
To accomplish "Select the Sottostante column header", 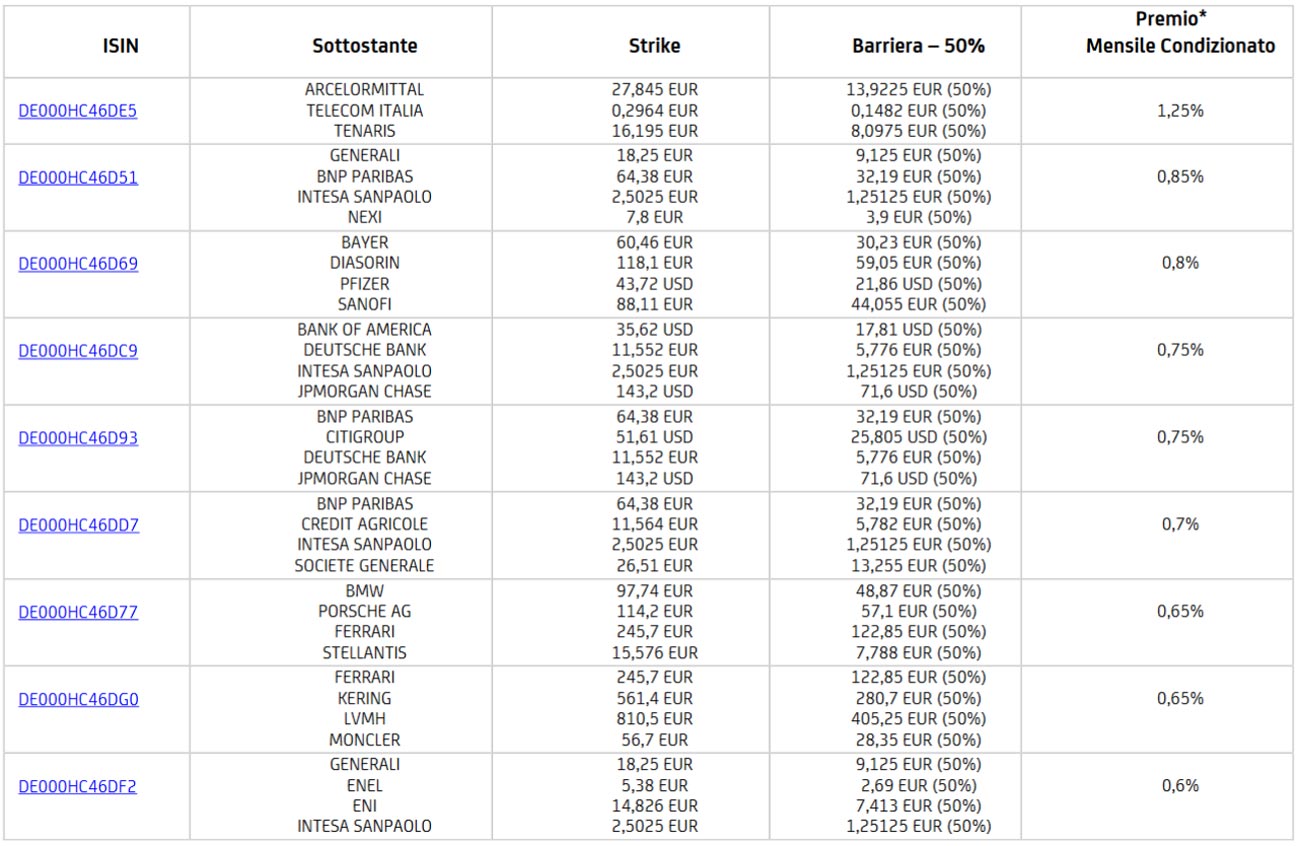I will (364, 46).
